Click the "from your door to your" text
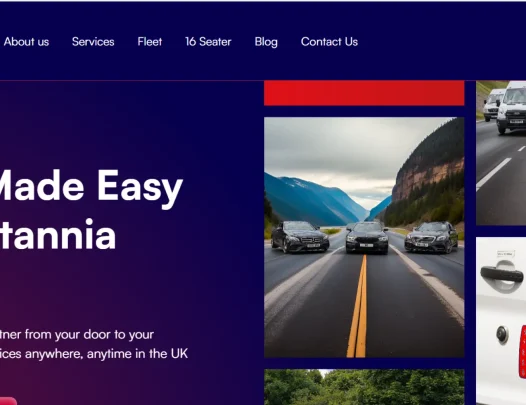This screenshot has height=405, width=526. point(89,335)
